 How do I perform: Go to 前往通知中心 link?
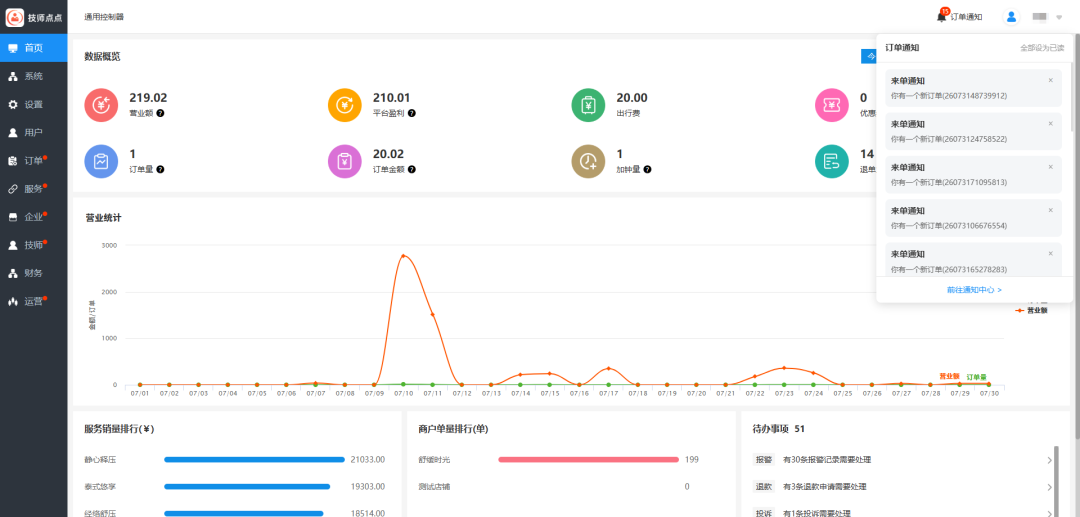pos(974,290)
